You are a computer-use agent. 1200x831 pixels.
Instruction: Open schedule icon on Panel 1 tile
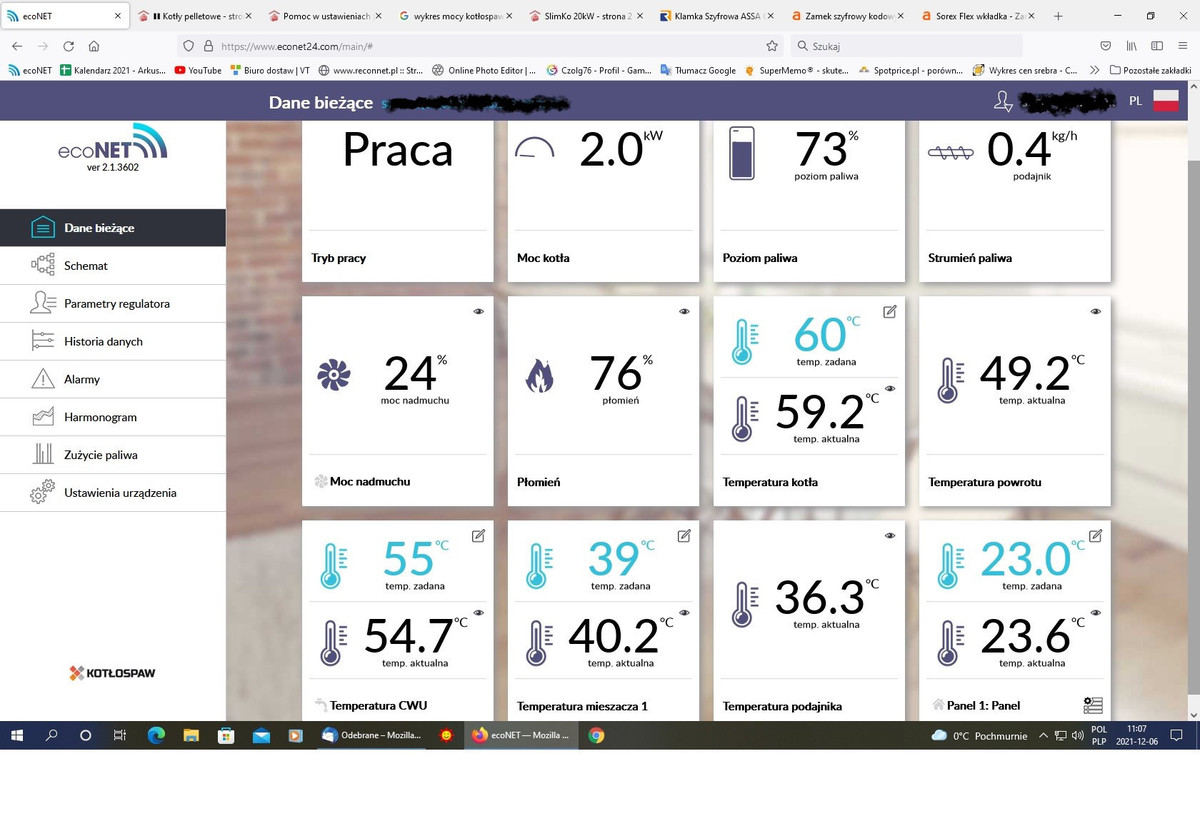(1093, 706)
